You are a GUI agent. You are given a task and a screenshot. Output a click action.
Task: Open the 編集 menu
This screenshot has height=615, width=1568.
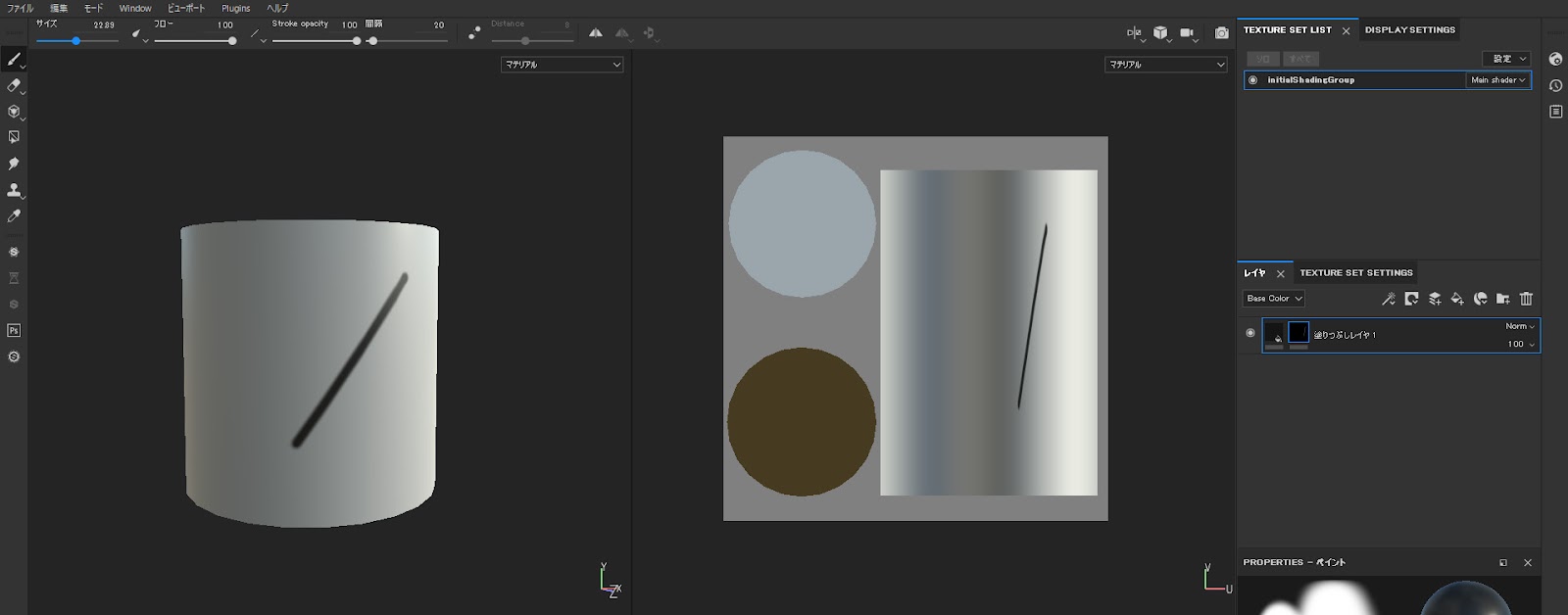pos(58,8)
